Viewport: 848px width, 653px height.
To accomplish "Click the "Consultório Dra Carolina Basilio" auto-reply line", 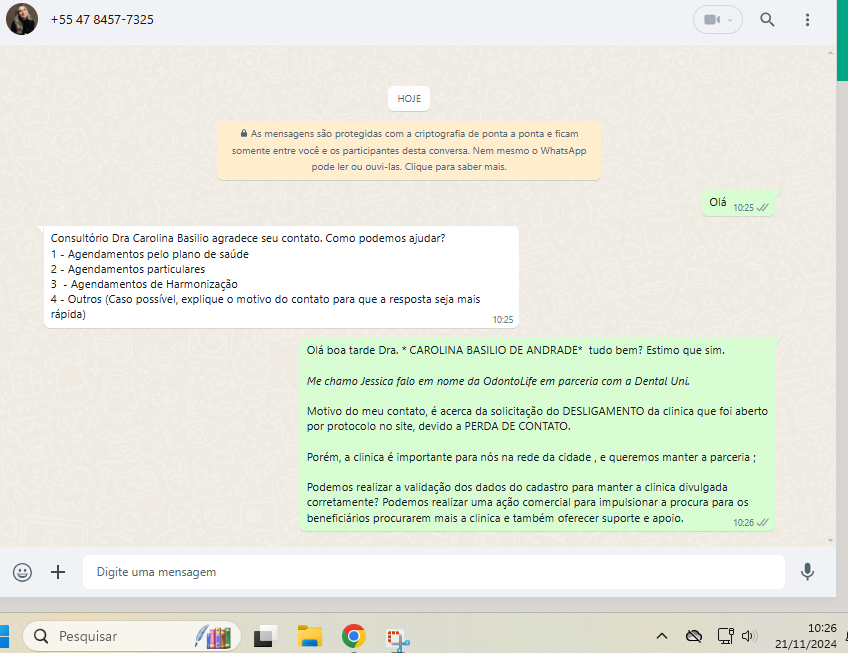I will (248, 238).
